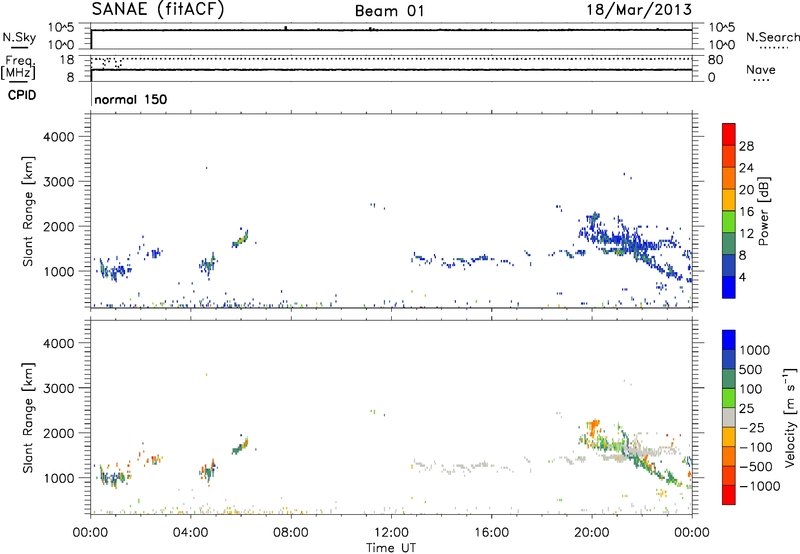The width and height of the screenshot is (800, 554).
Task: Select the 18 tick on the frequency axis
Action: coord(67,60)
